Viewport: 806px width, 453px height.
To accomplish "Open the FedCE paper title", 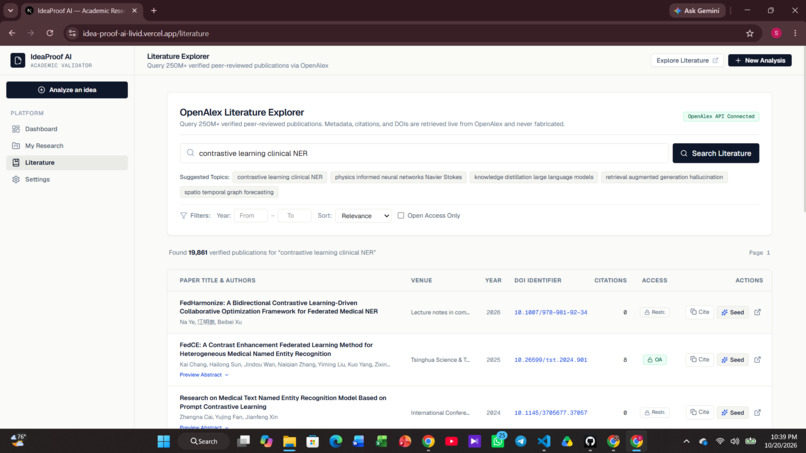I will pos(276,350).
